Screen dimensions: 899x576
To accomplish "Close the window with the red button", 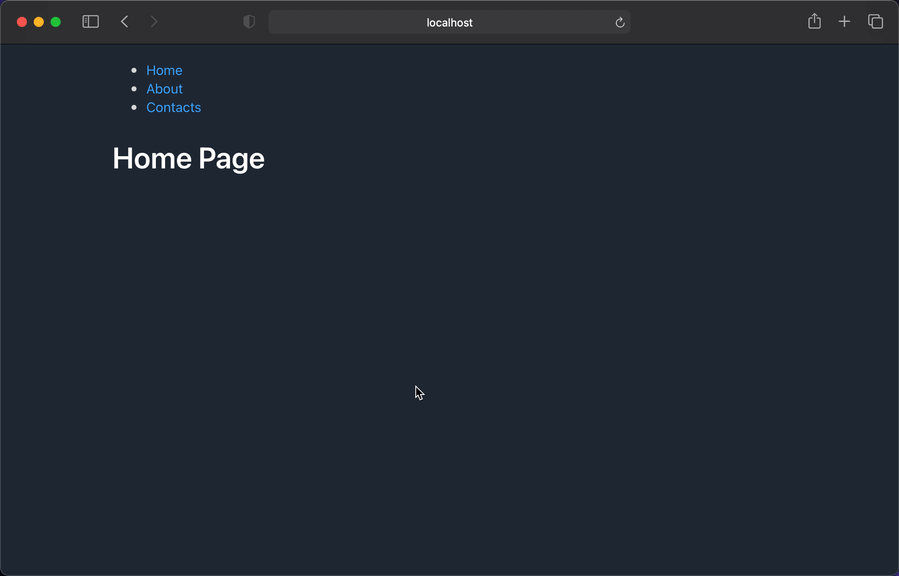I will pos(22,22).
